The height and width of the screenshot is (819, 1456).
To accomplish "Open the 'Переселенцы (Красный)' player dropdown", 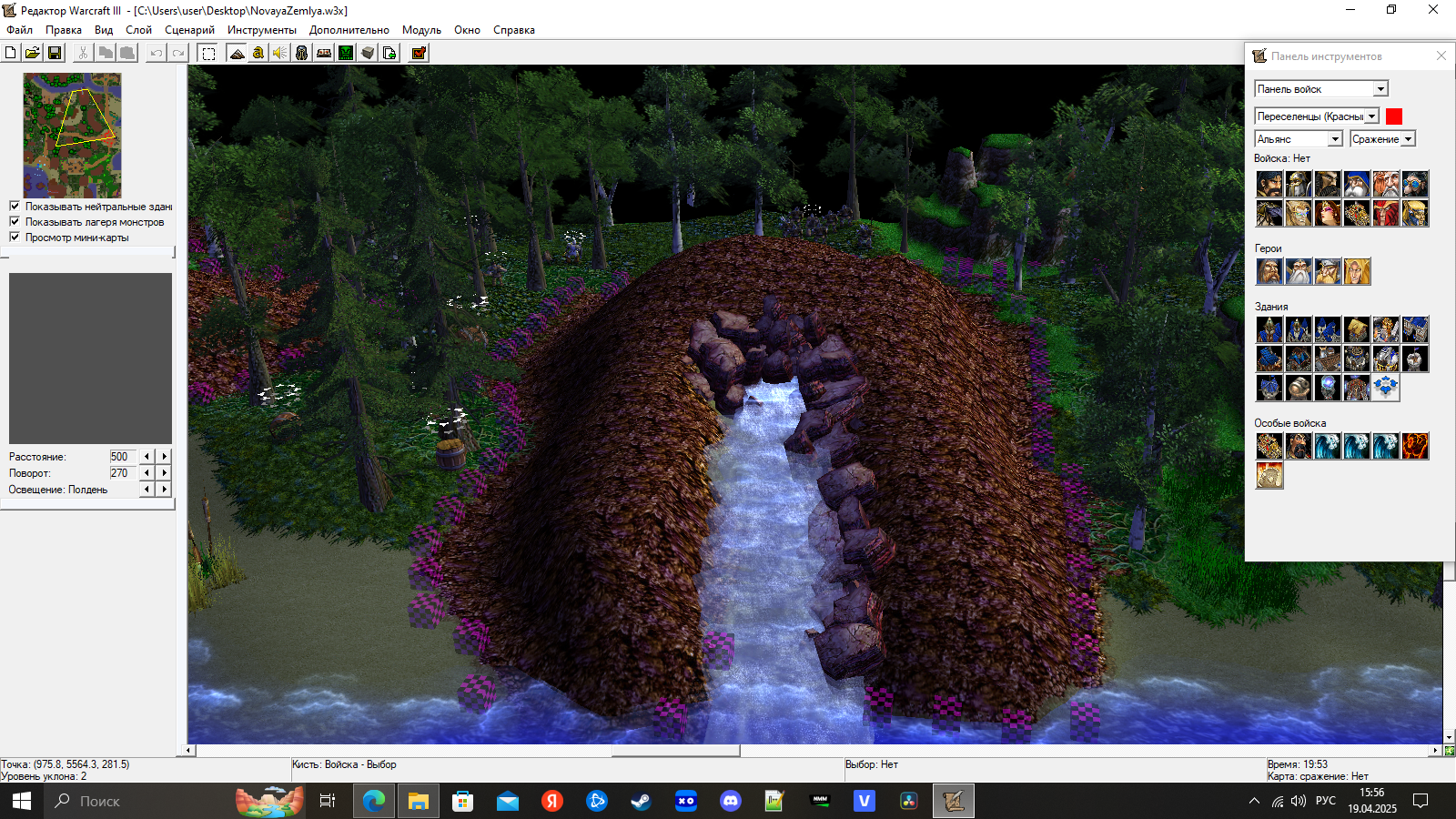I will click(1371, 116).
